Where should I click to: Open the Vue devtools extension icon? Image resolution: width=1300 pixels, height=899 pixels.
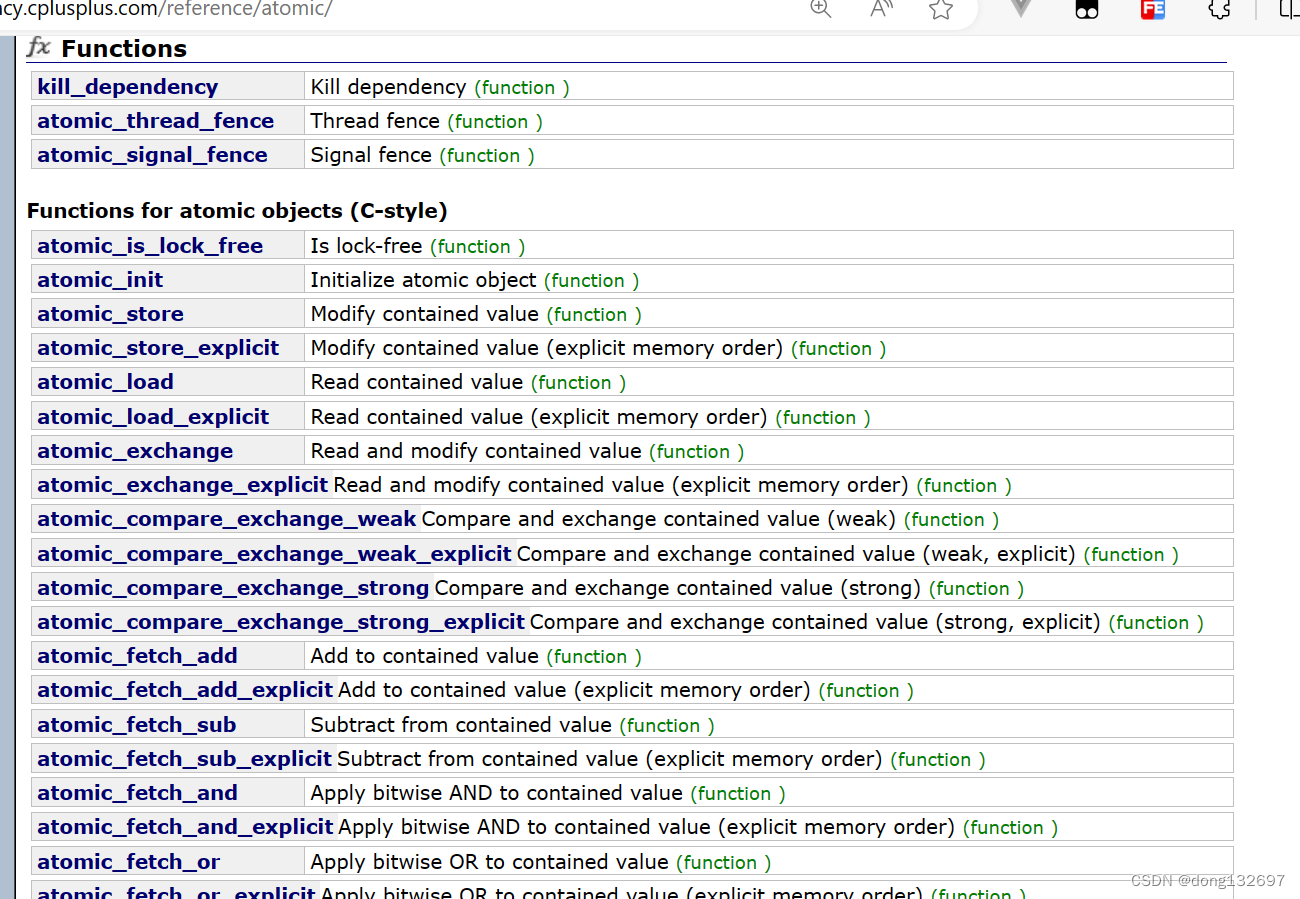pyautogui.click(x=1021, y=8)
